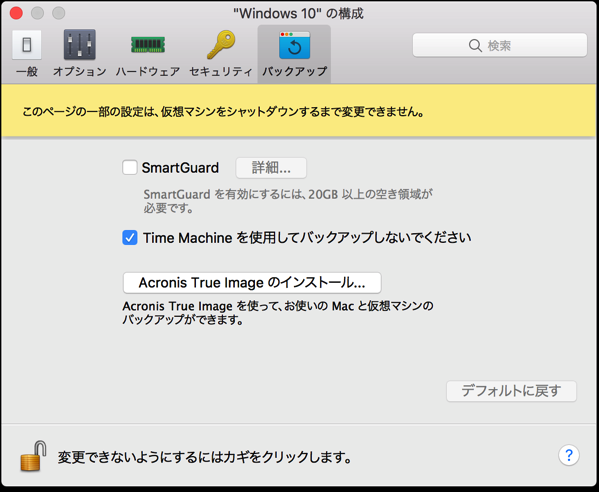Click the SmartGuard label text
599x492 pixels.
point(180,168)
